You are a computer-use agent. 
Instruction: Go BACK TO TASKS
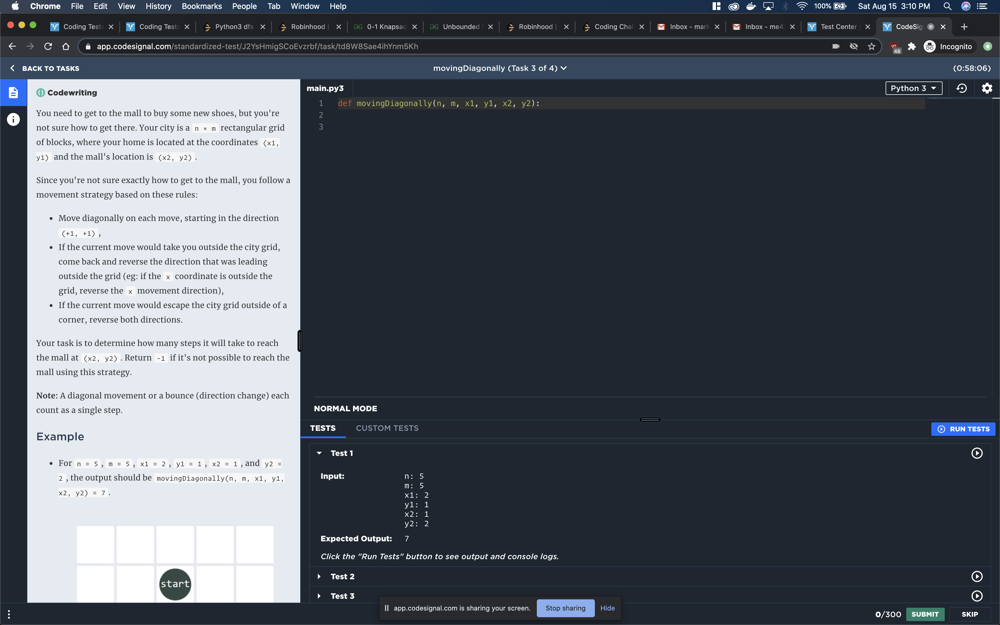tap(44, 68)
